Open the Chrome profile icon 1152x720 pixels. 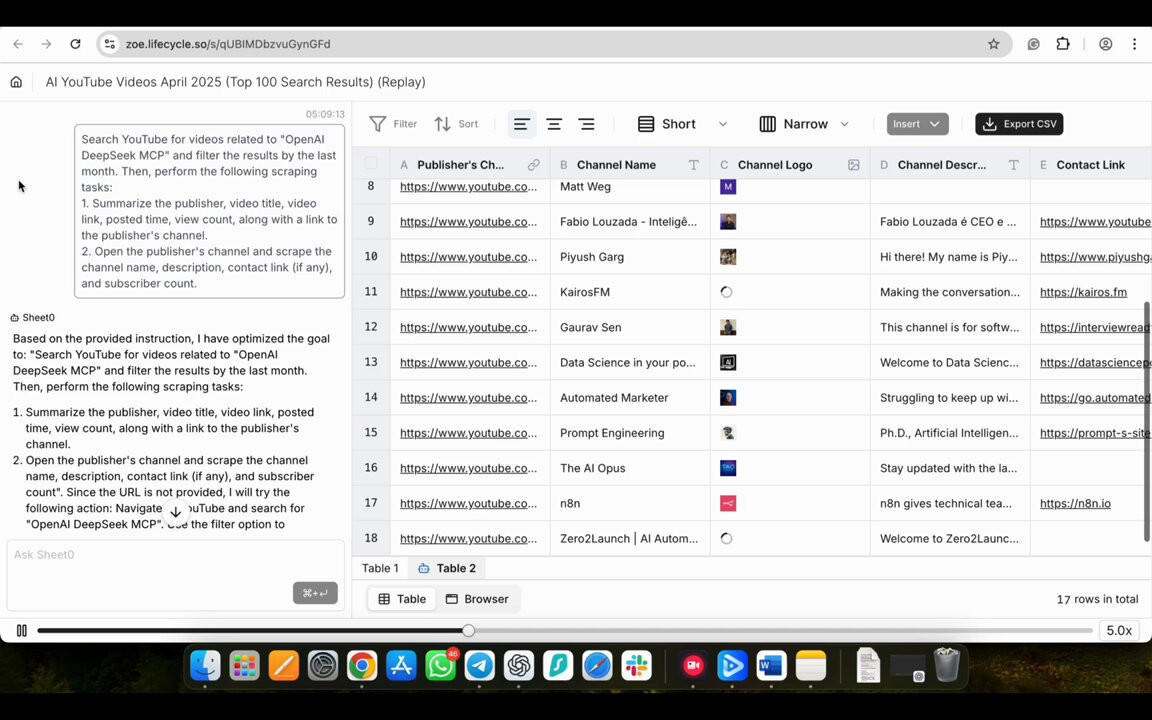point(1105,44)
